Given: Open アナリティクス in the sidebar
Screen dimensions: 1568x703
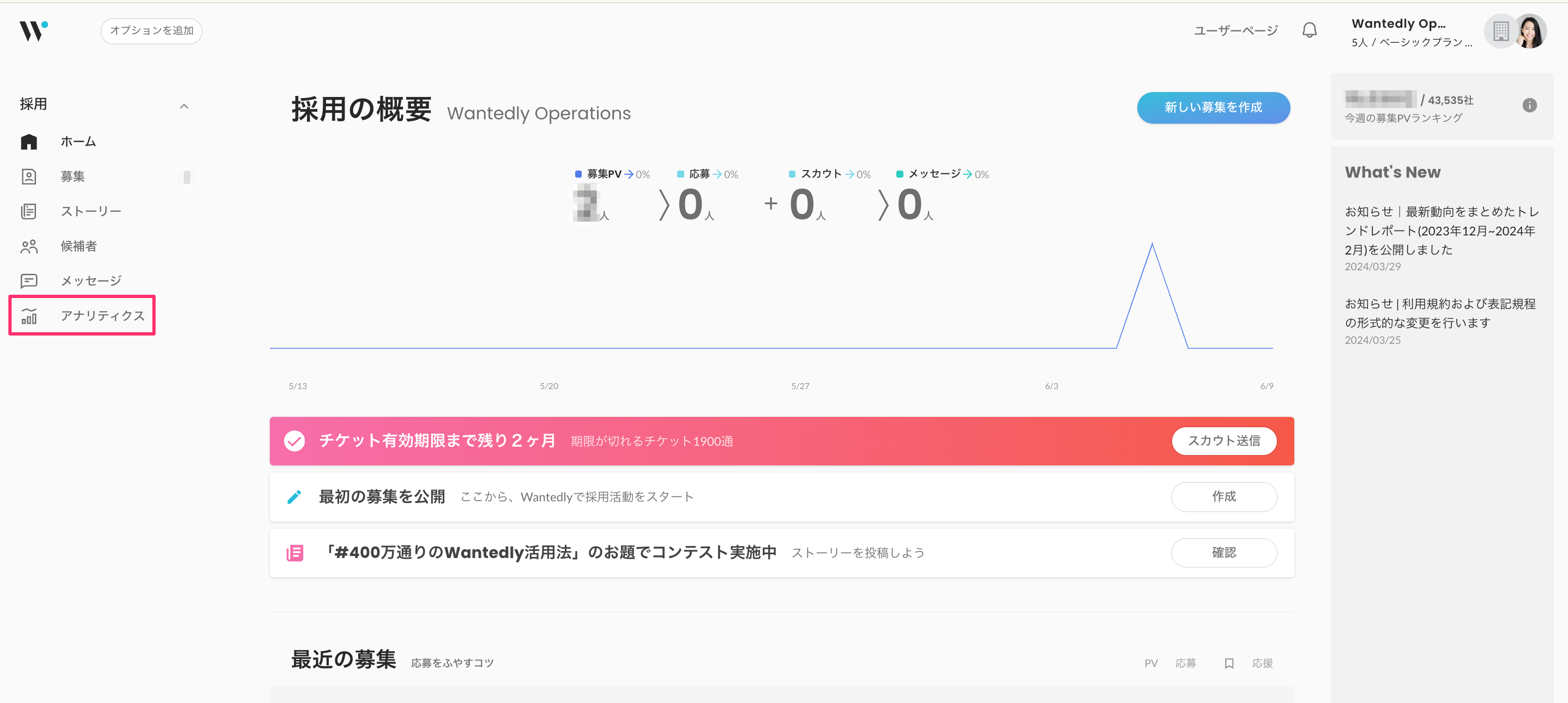Looking at the screenshot, I should 102,316.
